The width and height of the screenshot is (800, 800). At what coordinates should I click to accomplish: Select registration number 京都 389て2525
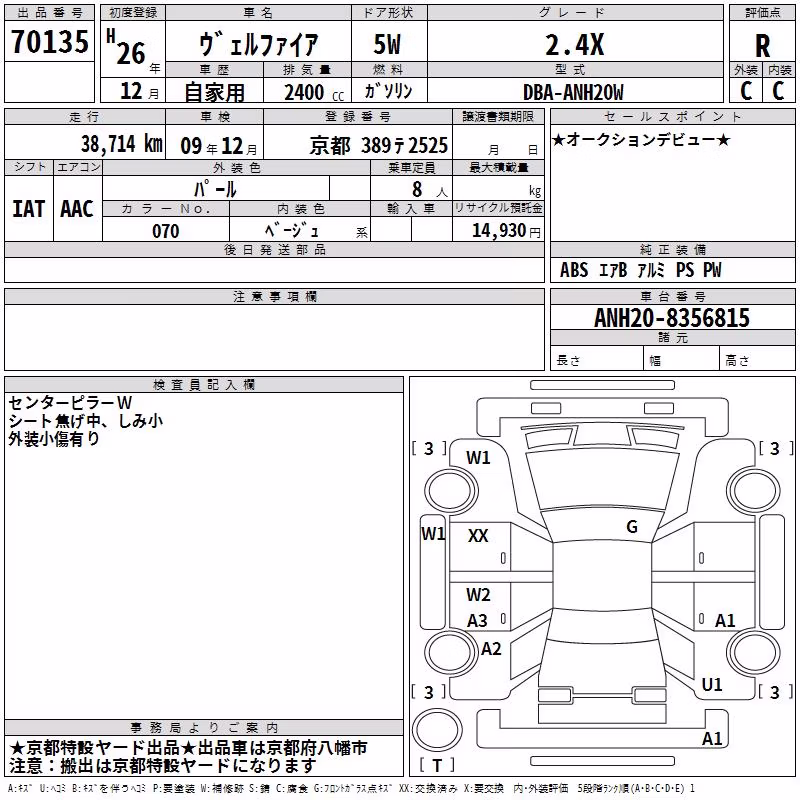379,146
